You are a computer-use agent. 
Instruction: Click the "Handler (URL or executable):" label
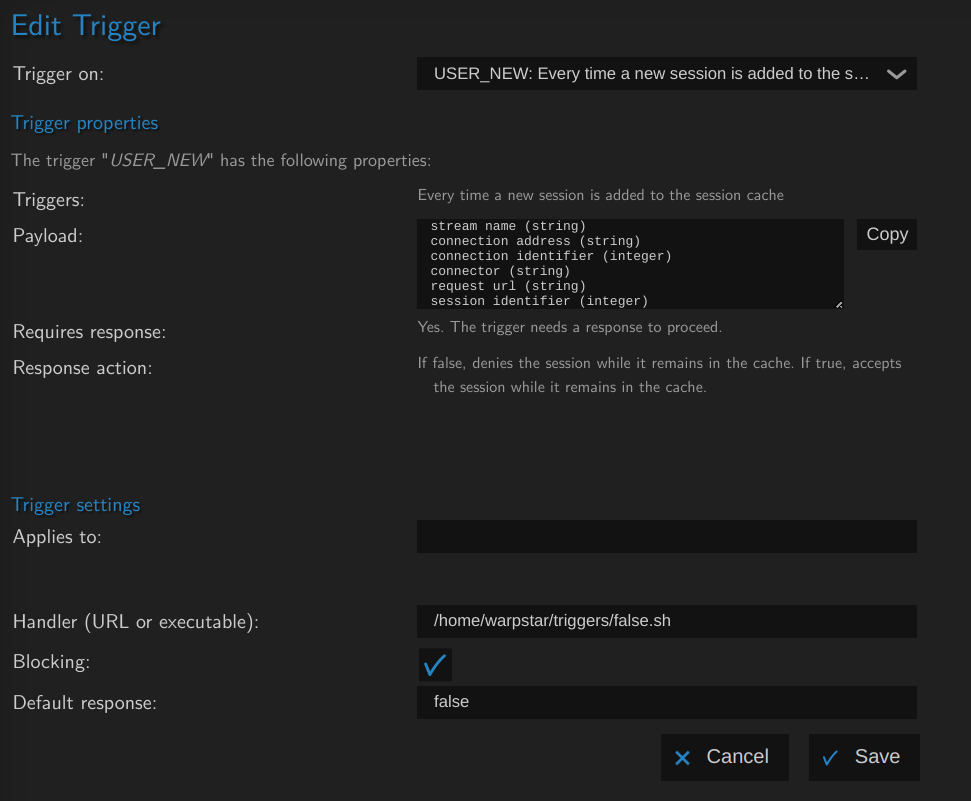pos(136,622)
